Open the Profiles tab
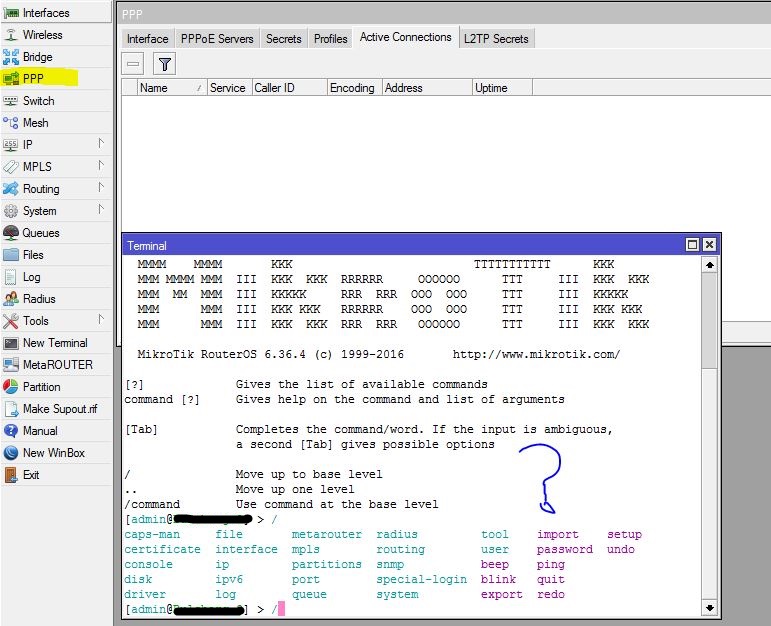 coord(330,39)
